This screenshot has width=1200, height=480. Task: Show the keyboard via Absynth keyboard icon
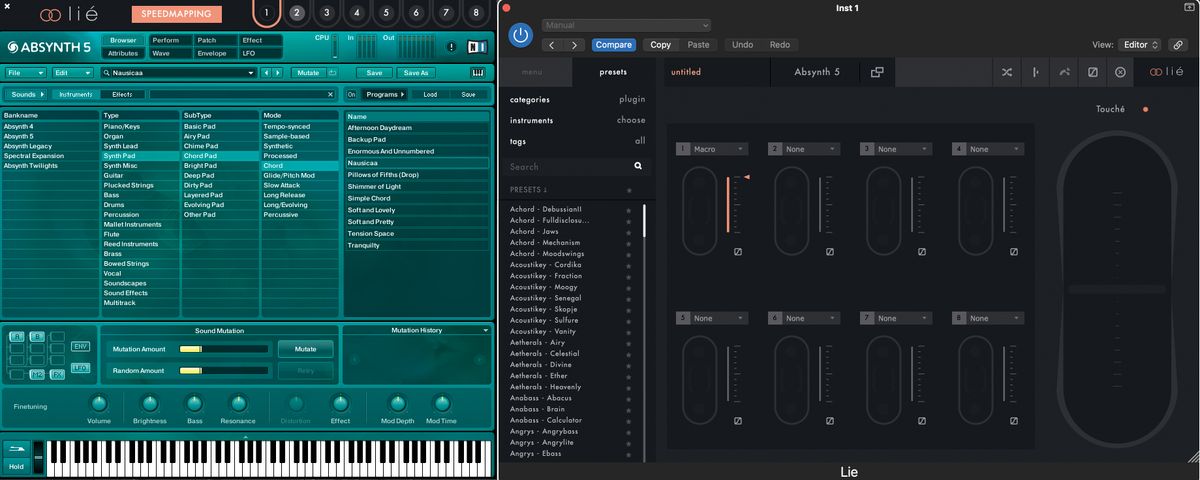(x=477, y=73)
